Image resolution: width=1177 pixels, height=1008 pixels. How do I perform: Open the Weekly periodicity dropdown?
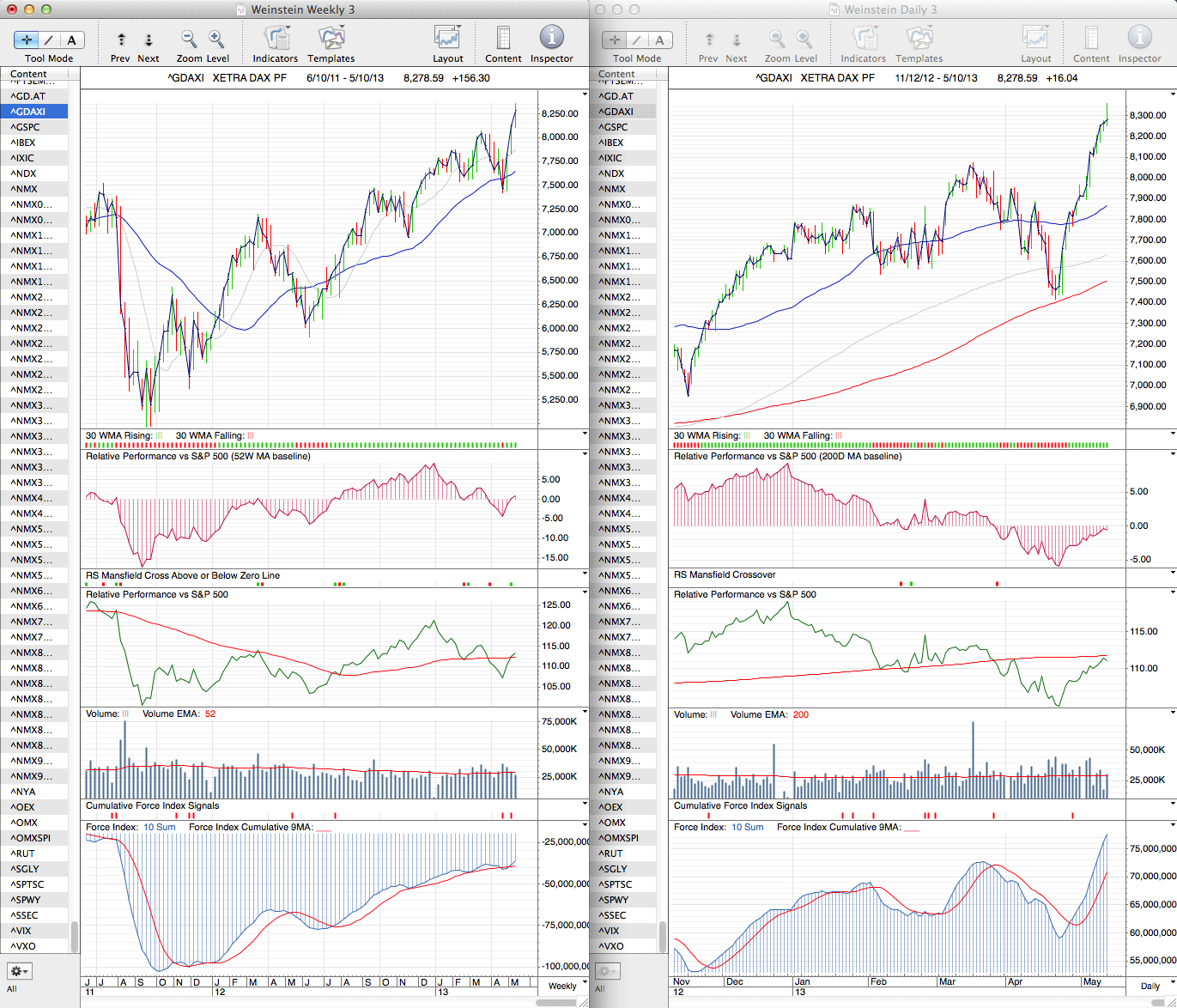(567, 986)
